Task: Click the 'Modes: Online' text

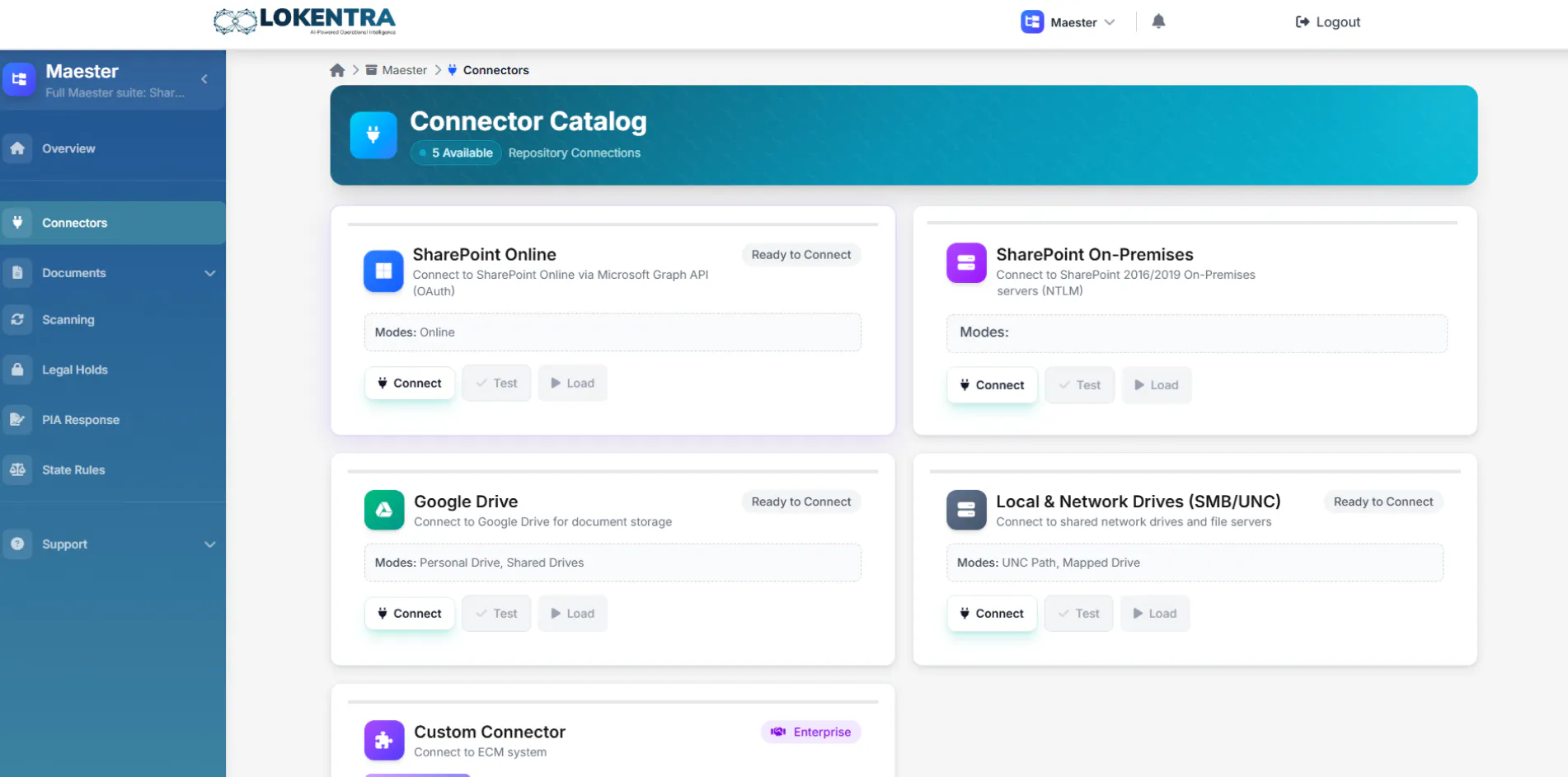Action: (415, 332)
